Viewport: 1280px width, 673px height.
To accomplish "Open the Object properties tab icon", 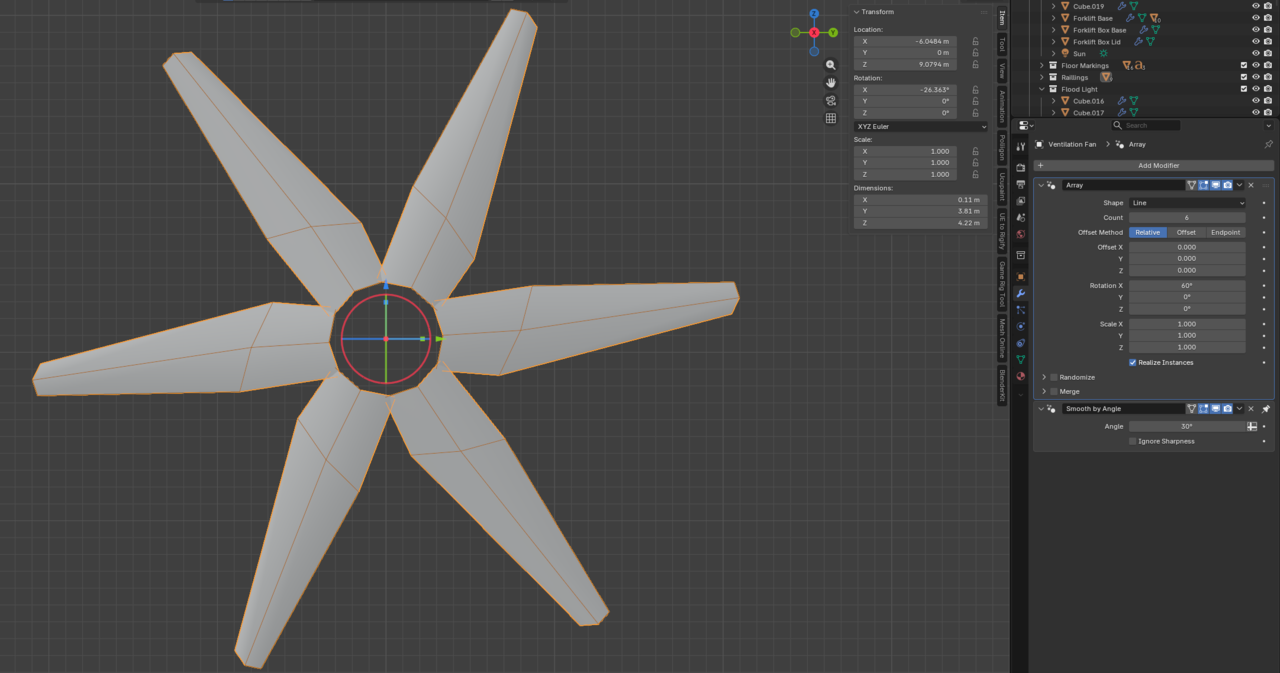I will (1020, 276).
